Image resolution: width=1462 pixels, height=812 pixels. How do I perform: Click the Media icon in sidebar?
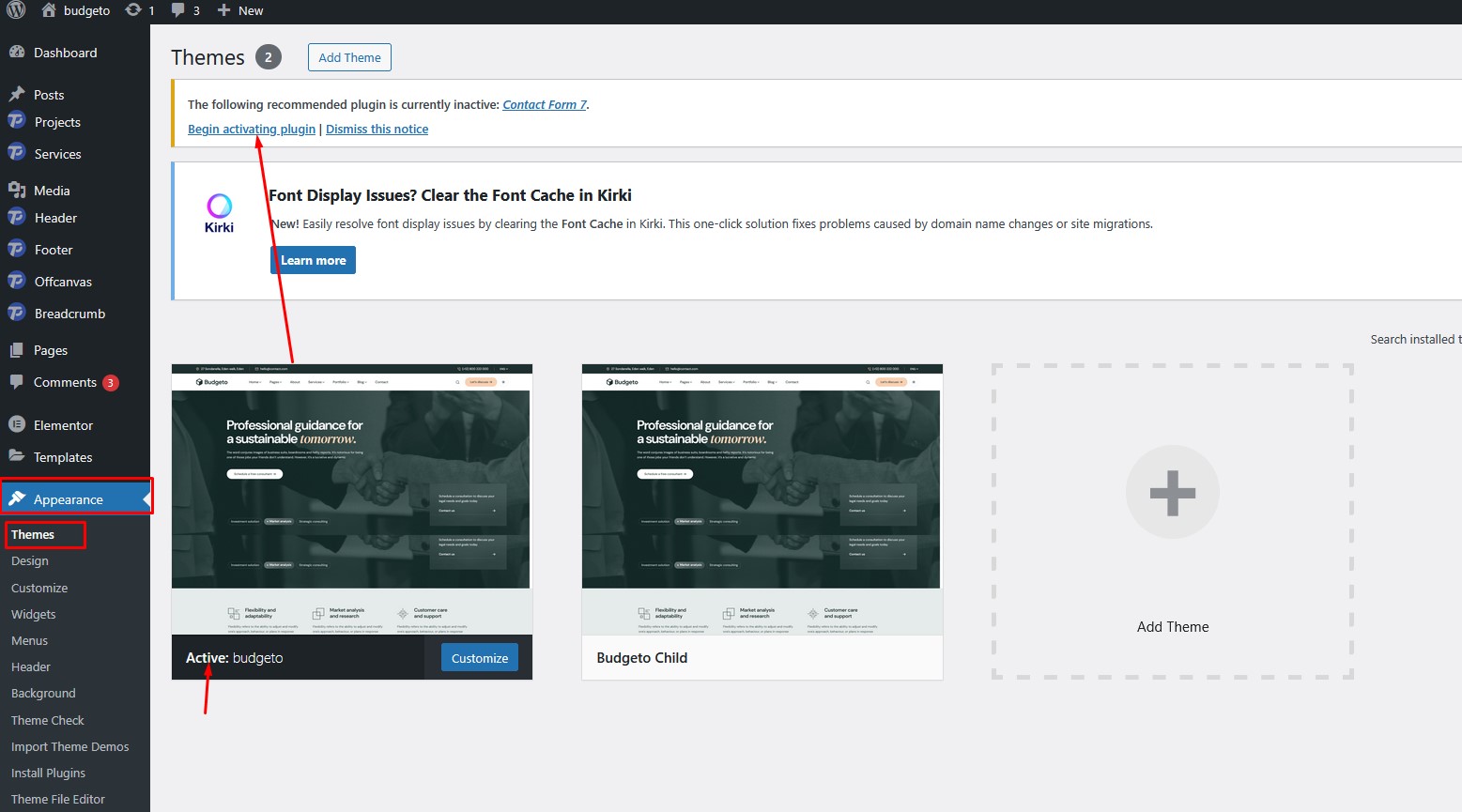pyautogui.click(x=16, y=191)
